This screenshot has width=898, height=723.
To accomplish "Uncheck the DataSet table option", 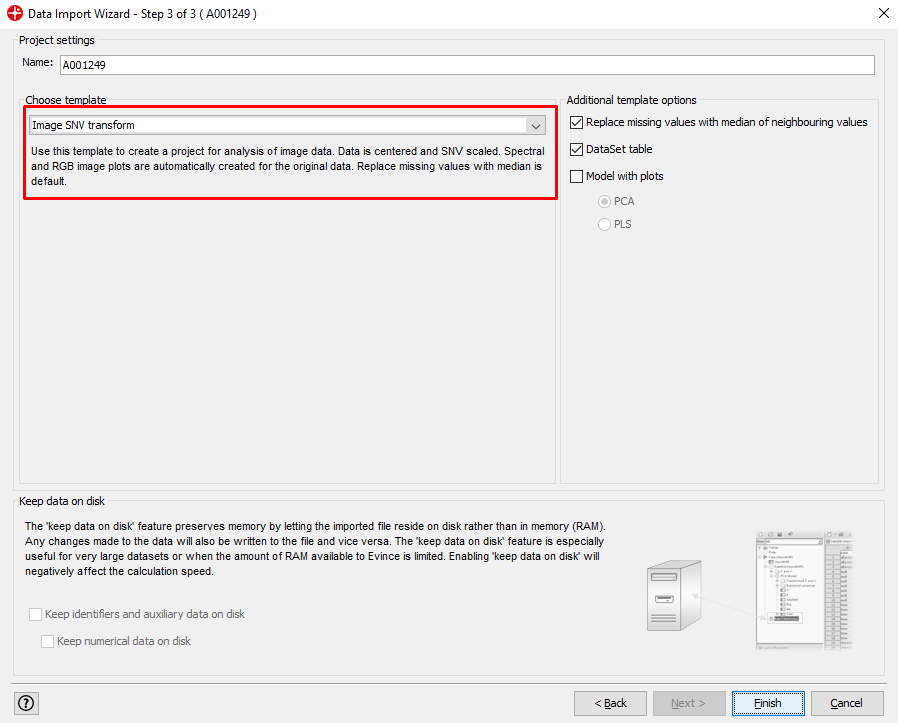I will 576,150.
